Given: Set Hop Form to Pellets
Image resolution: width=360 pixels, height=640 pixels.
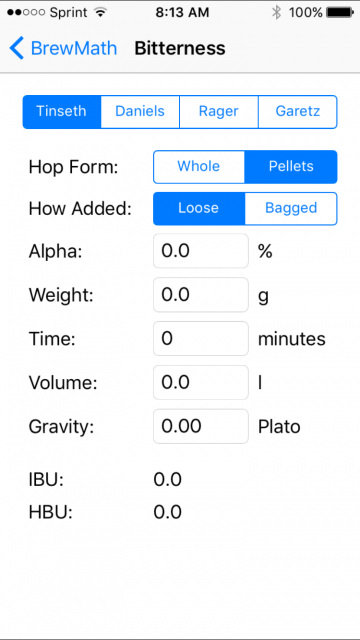Looking at the screenshot, I should tap(291, 167).
